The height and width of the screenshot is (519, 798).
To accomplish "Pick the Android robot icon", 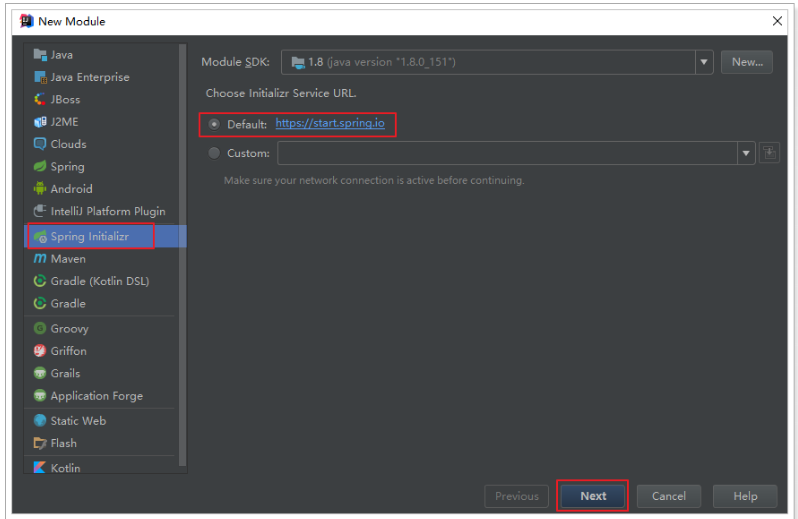I will 40,189.
